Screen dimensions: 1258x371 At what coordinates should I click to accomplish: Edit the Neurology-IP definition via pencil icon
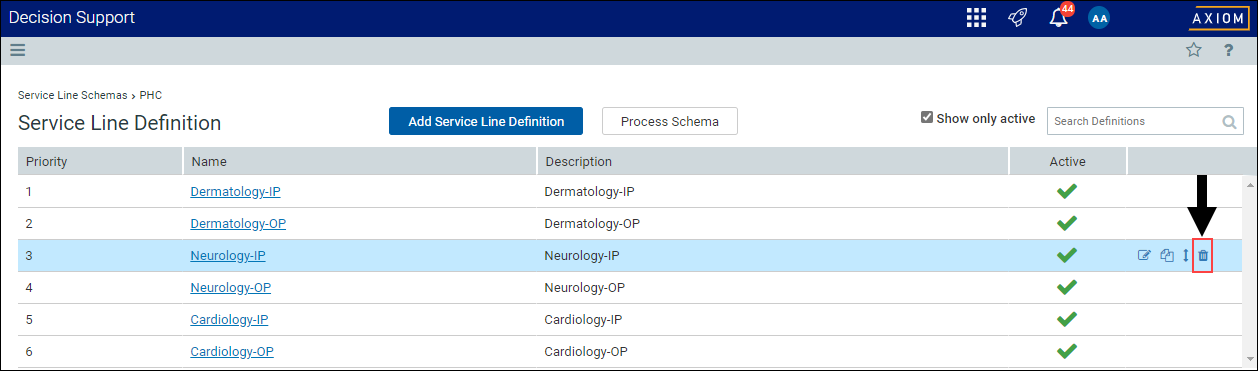[1145, 255]
